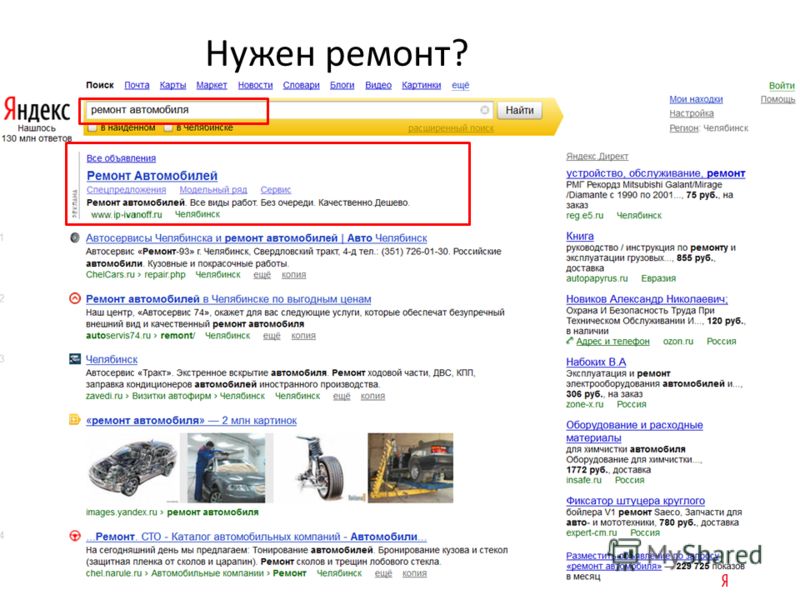Click the favicon beside Автосервисы Челябинска result

point(75,237)
